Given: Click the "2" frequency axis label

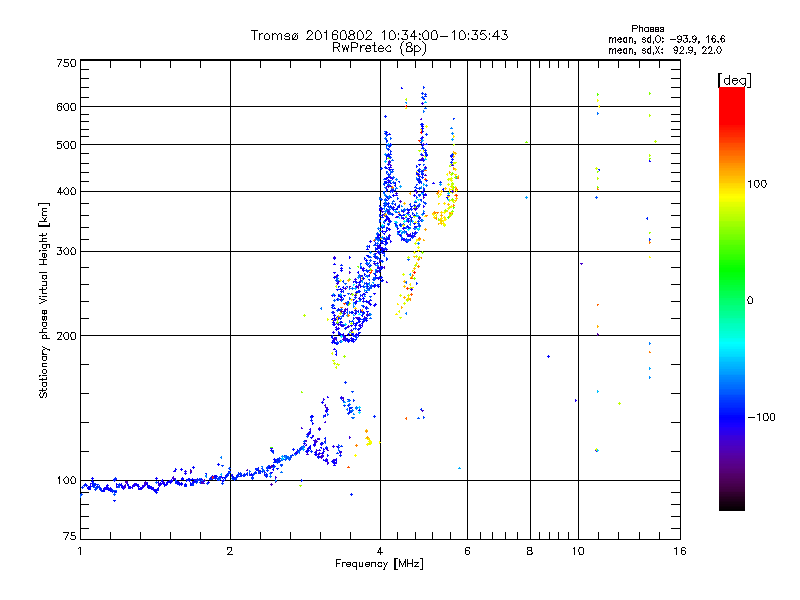Looking at the screenshot, I should (x=230, y=551).
